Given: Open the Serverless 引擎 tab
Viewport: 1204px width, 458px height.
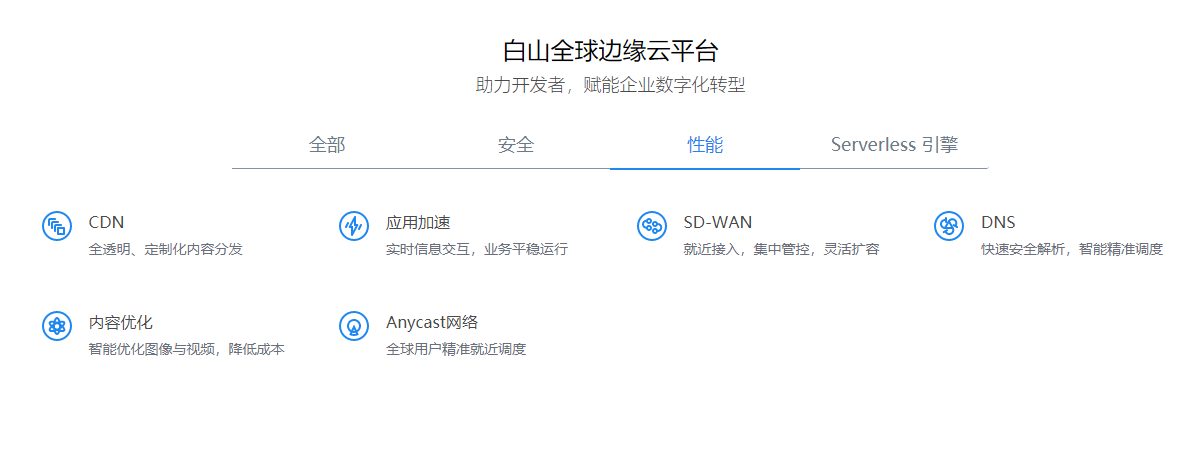Looking at the screenshot, I should pyautogui.click(x=894, y=145).
